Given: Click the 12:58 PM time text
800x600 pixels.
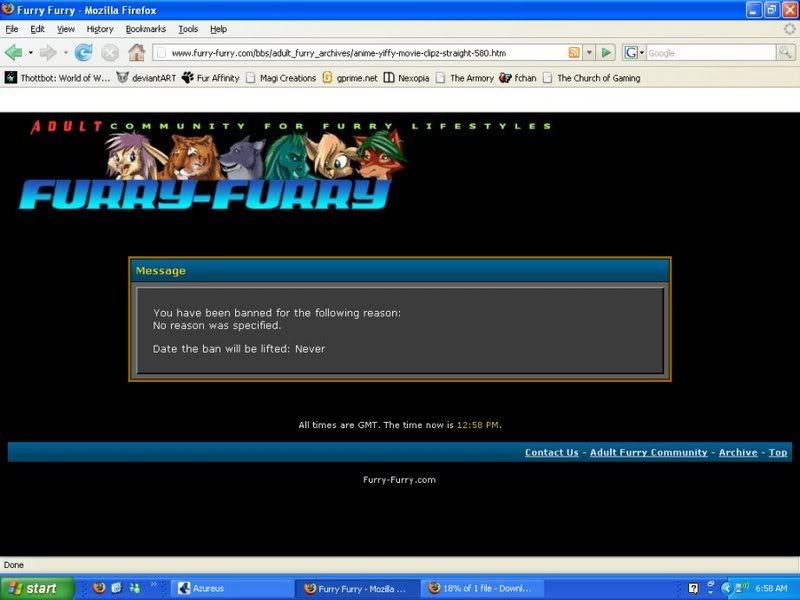Looking at the screenshot, I should [478, 425].
